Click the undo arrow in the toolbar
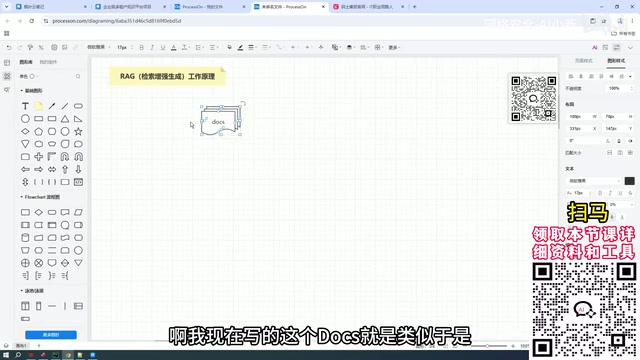This screenshot has width=640, height=360. (9, 48)
